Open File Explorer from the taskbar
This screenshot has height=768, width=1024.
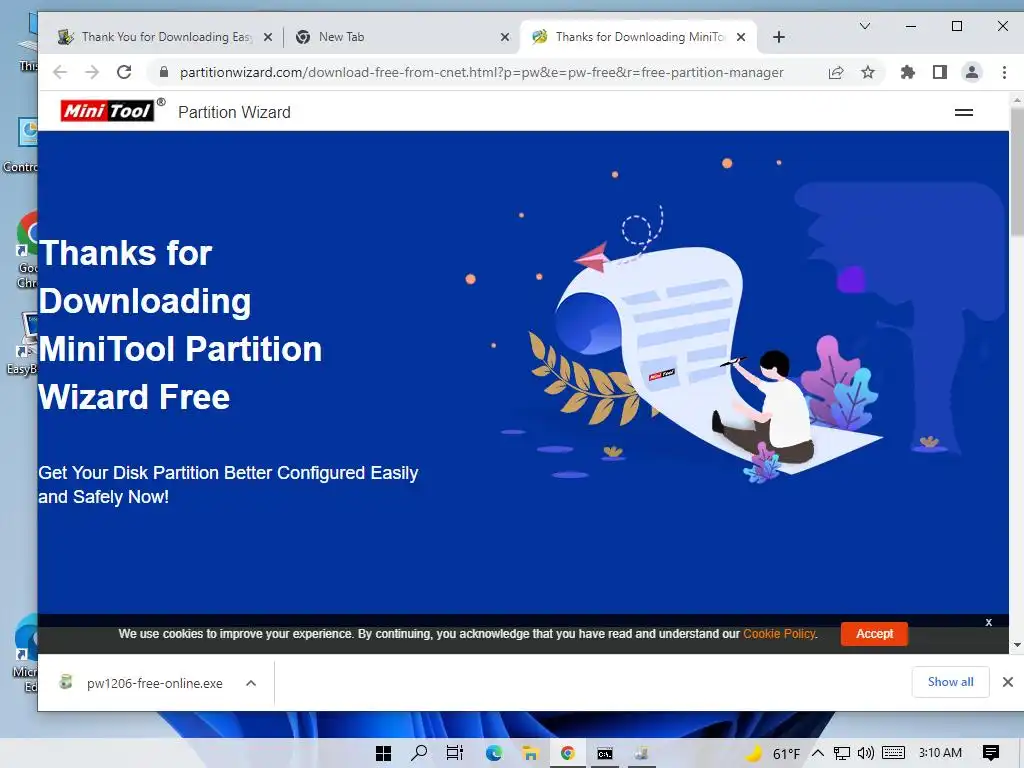(x=530, y=753)
